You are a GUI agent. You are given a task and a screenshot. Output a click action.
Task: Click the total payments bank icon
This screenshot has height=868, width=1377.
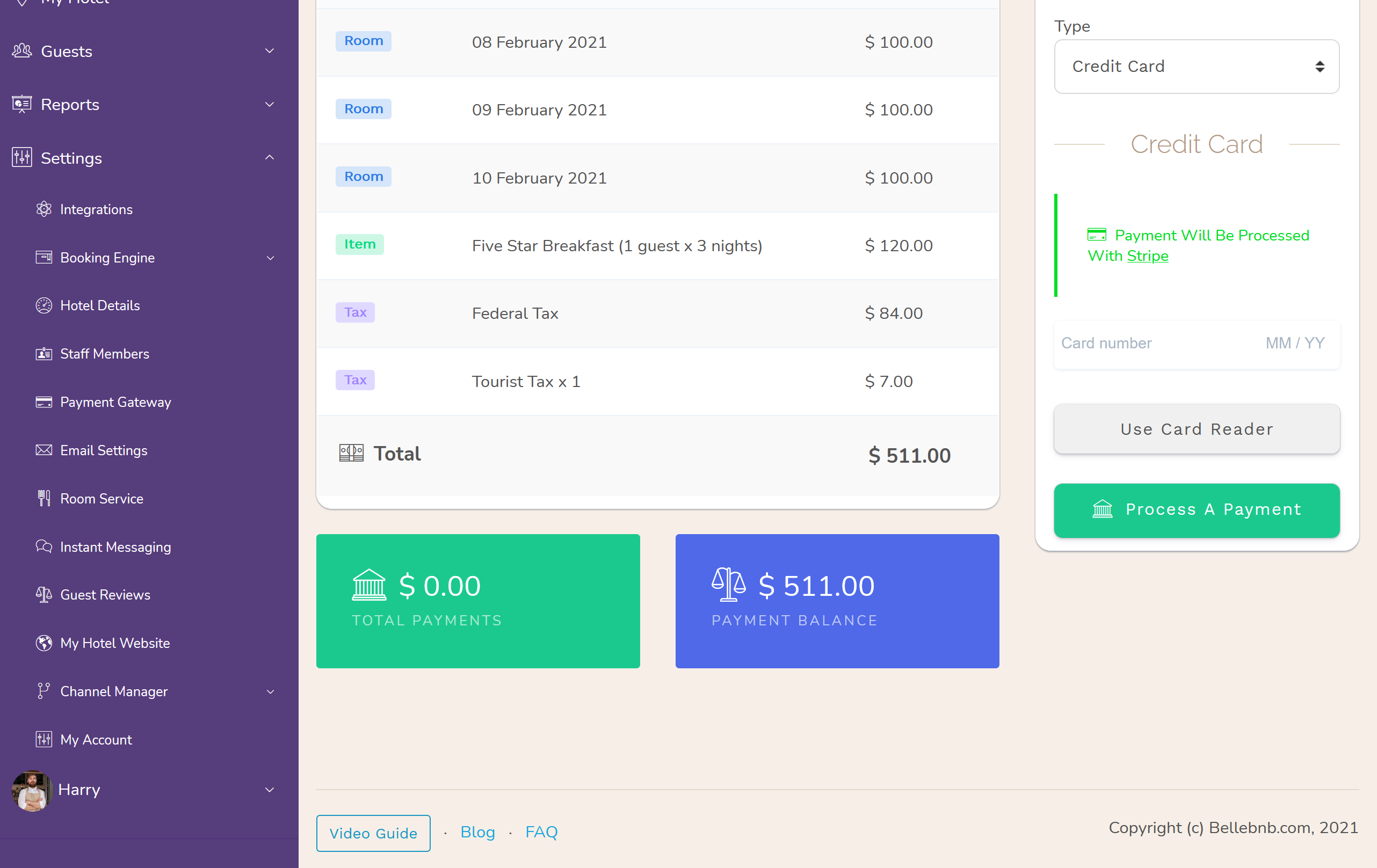coord(369,586)
